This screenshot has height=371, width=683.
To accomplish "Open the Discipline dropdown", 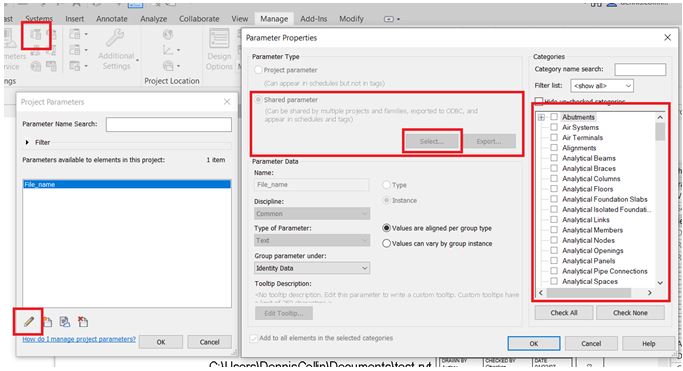I will pos(312,214).
